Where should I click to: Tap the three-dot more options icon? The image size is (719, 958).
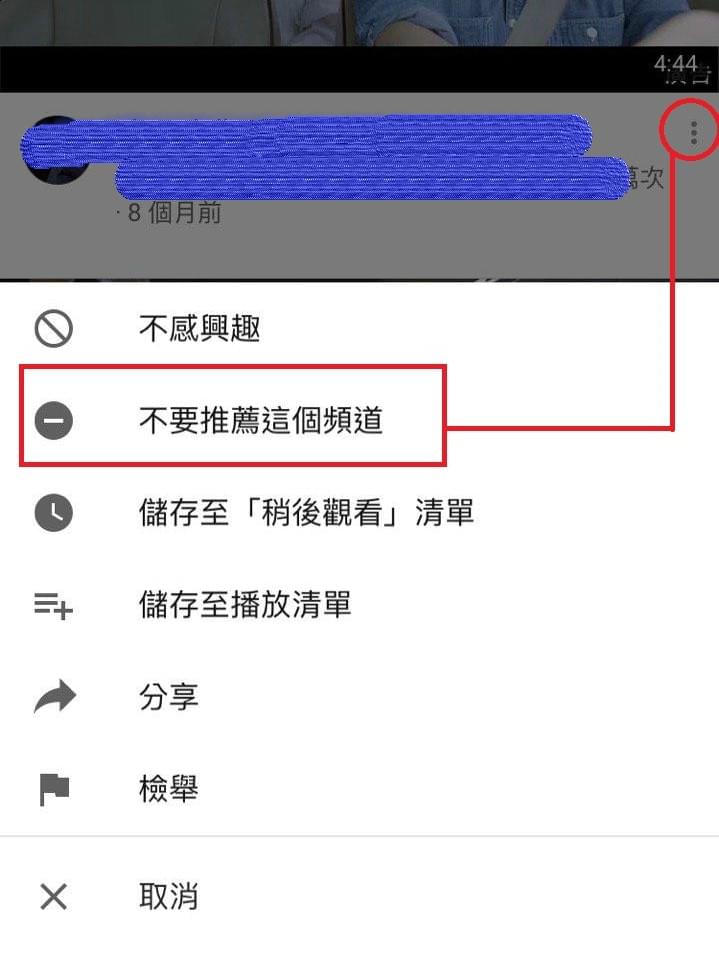click(x=693, y=133)
